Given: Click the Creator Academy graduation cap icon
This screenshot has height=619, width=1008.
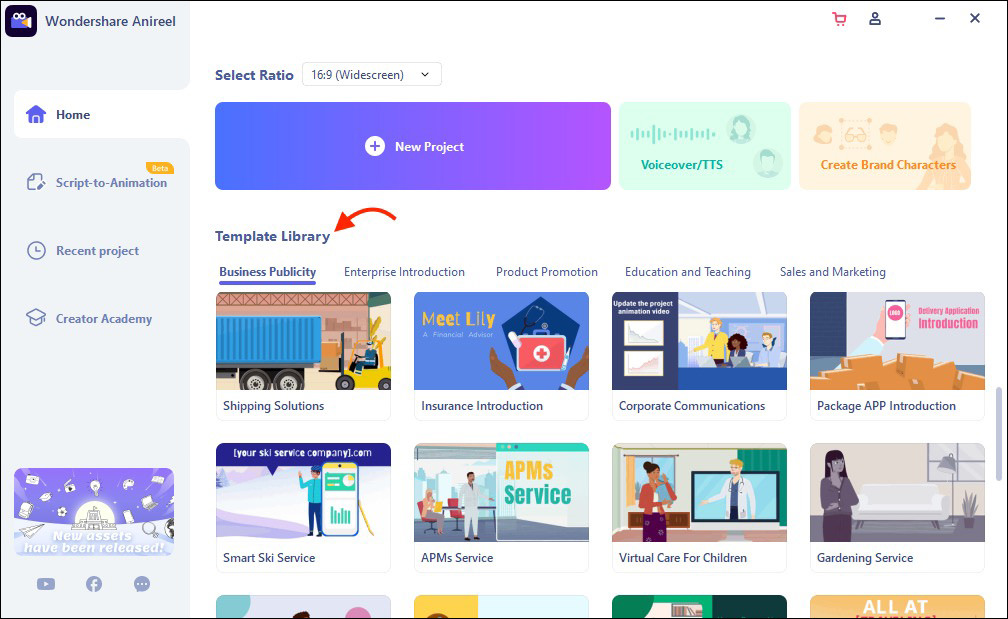Looking at the screenshot, I should (36, 318).
